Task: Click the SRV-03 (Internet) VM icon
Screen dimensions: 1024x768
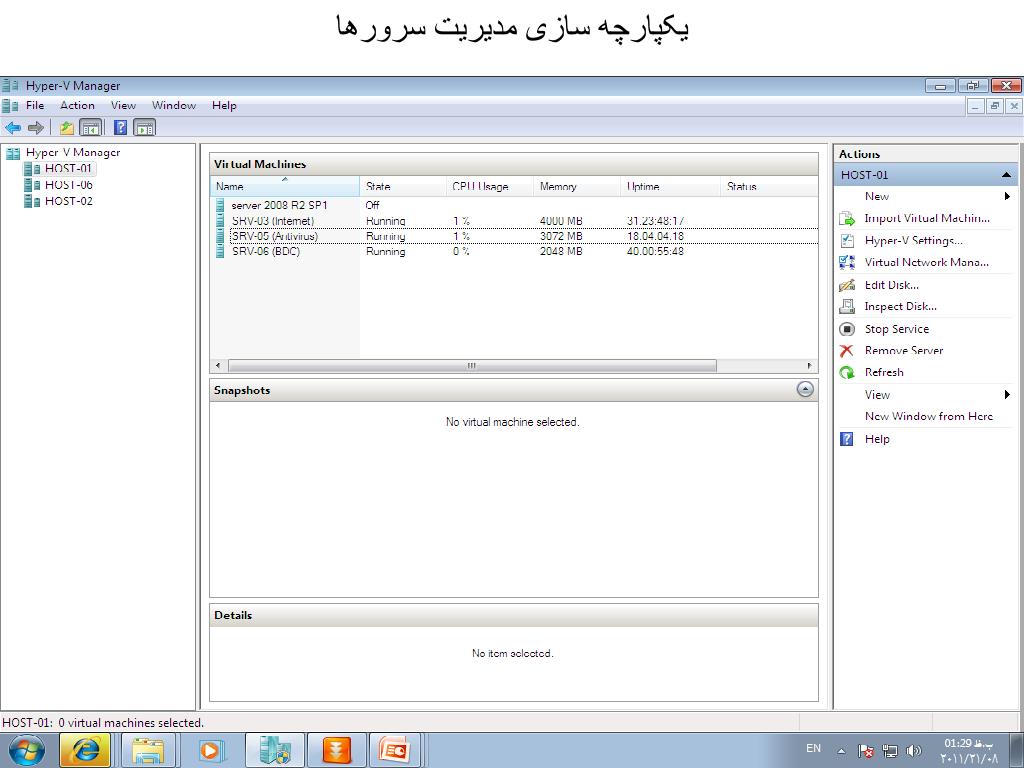Action: point(221,221)
